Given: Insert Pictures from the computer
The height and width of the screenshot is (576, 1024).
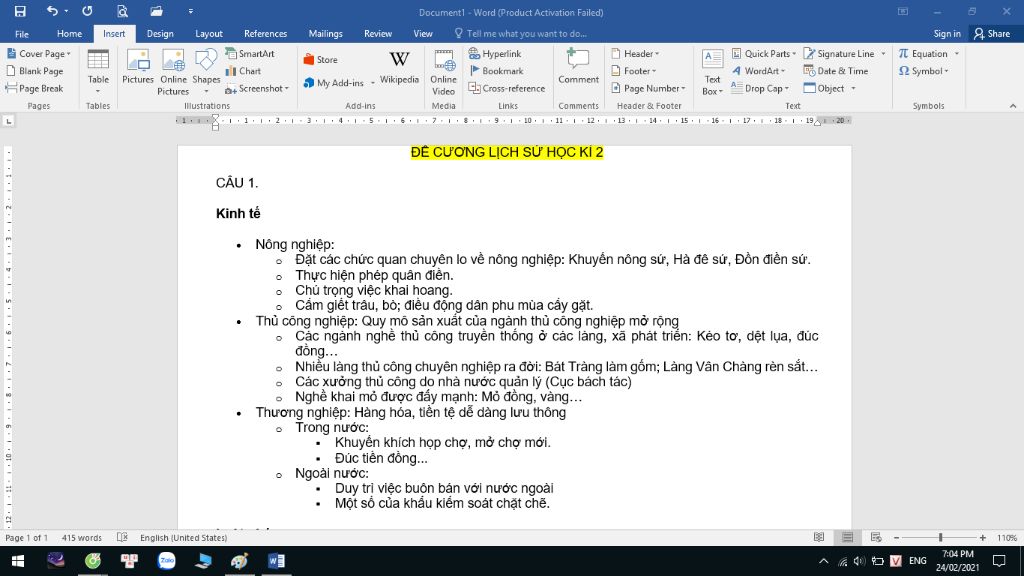Looking at the screenshot, I should pyautogui.click(x=138, y=67).
